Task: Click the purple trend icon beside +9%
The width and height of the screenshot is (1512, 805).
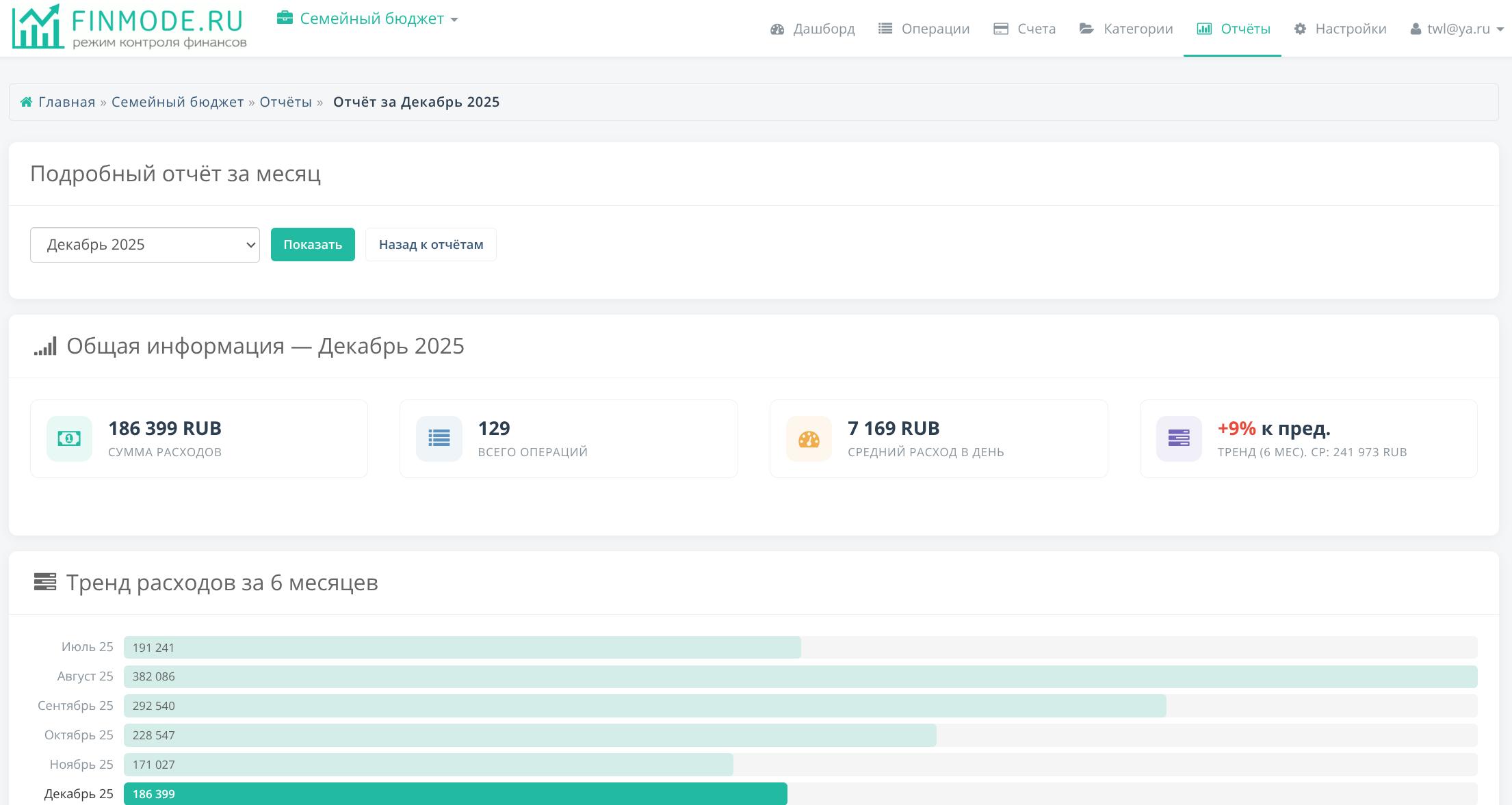Action: 1178,438
